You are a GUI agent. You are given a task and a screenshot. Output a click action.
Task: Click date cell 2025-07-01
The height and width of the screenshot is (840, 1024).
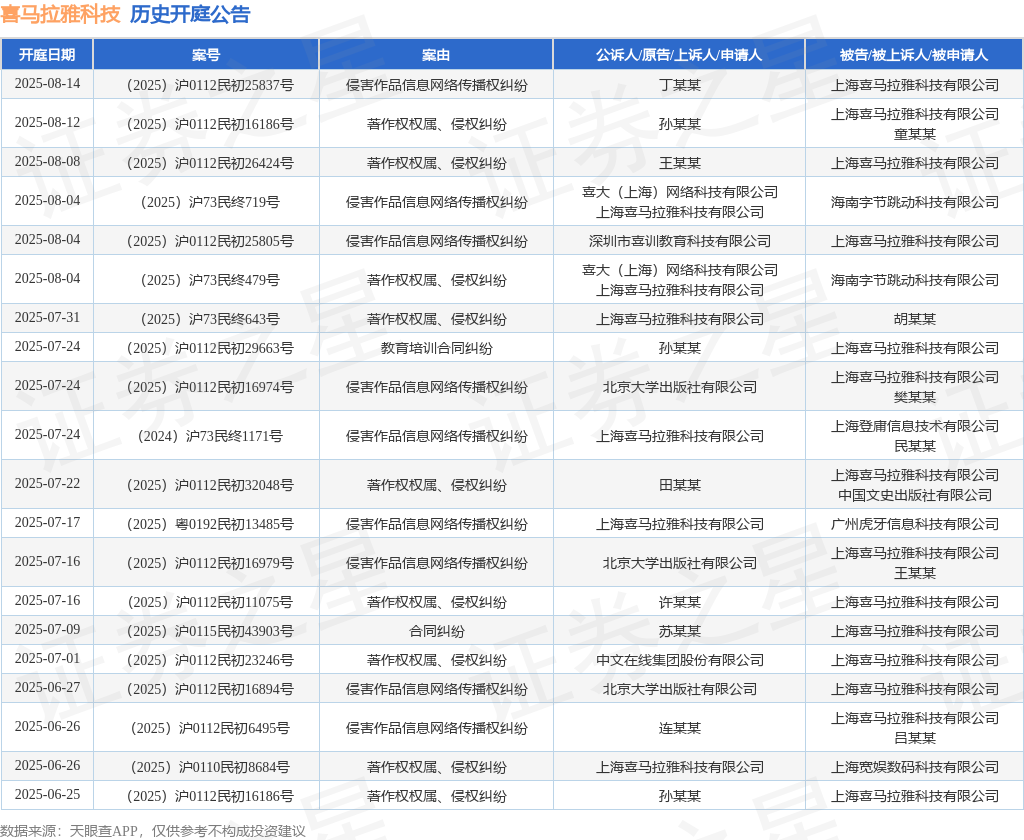click(x=47, y=658)
